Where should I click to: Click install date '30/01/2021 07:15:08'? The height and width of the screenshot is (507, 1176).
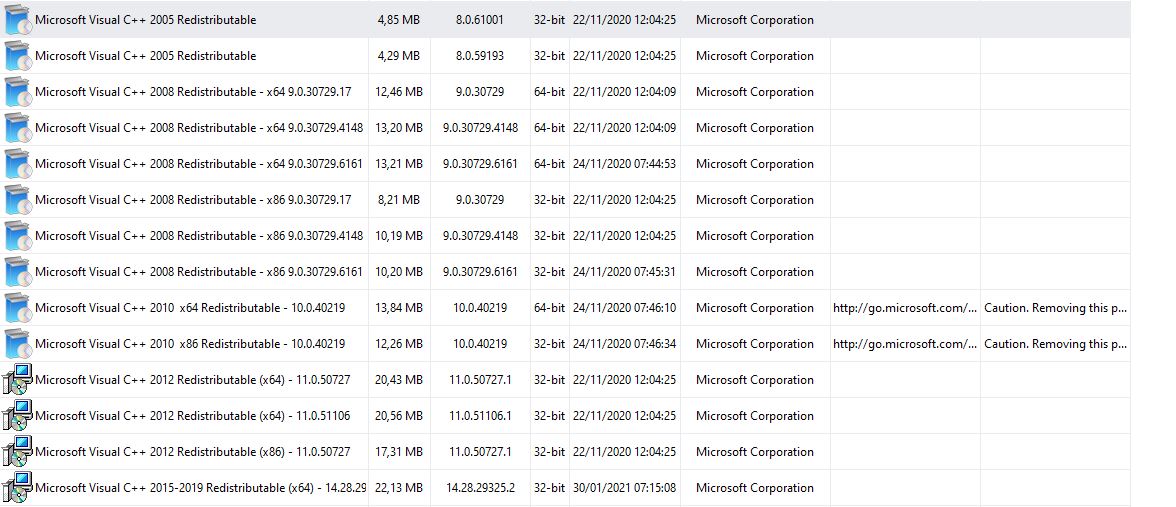tap(624, 488)
